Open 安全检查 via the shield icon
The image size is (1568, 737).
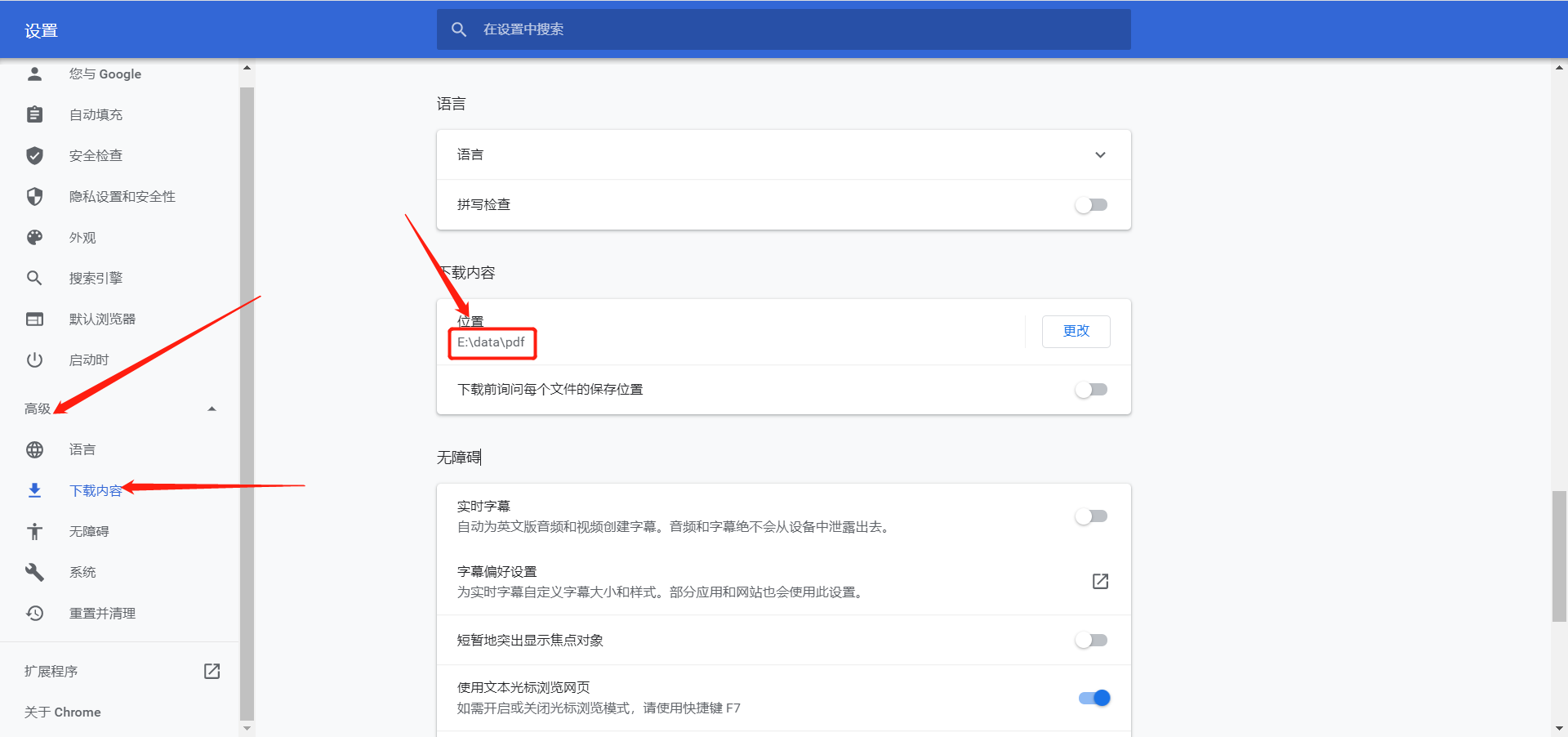pyautogui.click(x=34, y=155)
